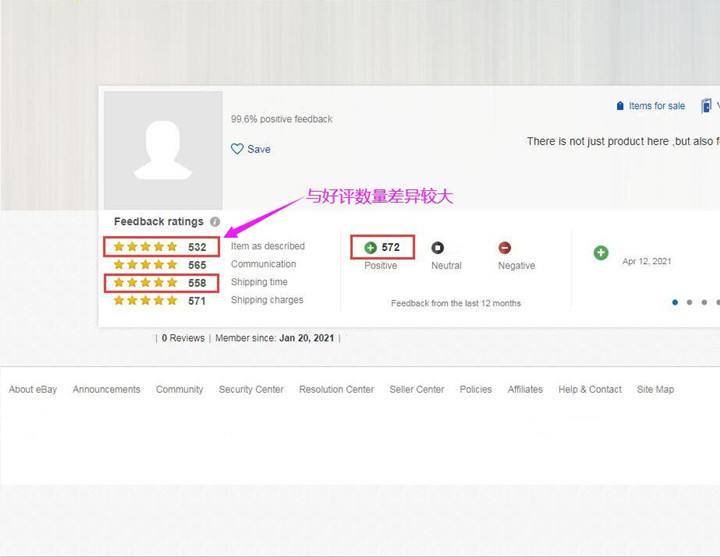The width and height of the screenshot is (720, 557).
Task: Click the Save seller link
Action: tap(259, 149)
